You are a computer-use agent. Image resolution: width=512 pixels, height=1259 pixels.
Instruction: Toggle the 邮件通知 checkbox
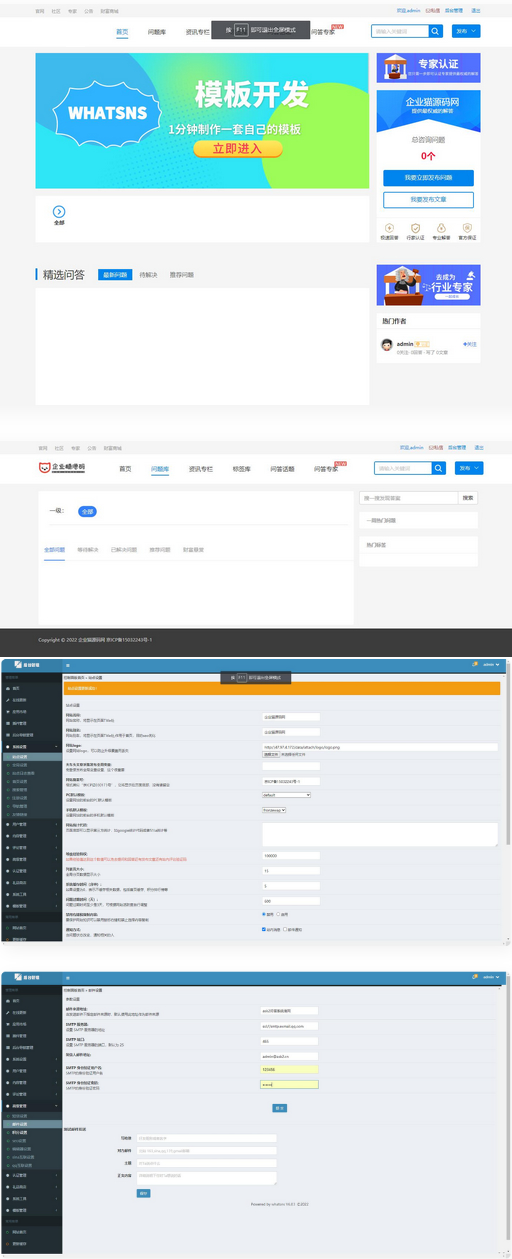point(287,929)
